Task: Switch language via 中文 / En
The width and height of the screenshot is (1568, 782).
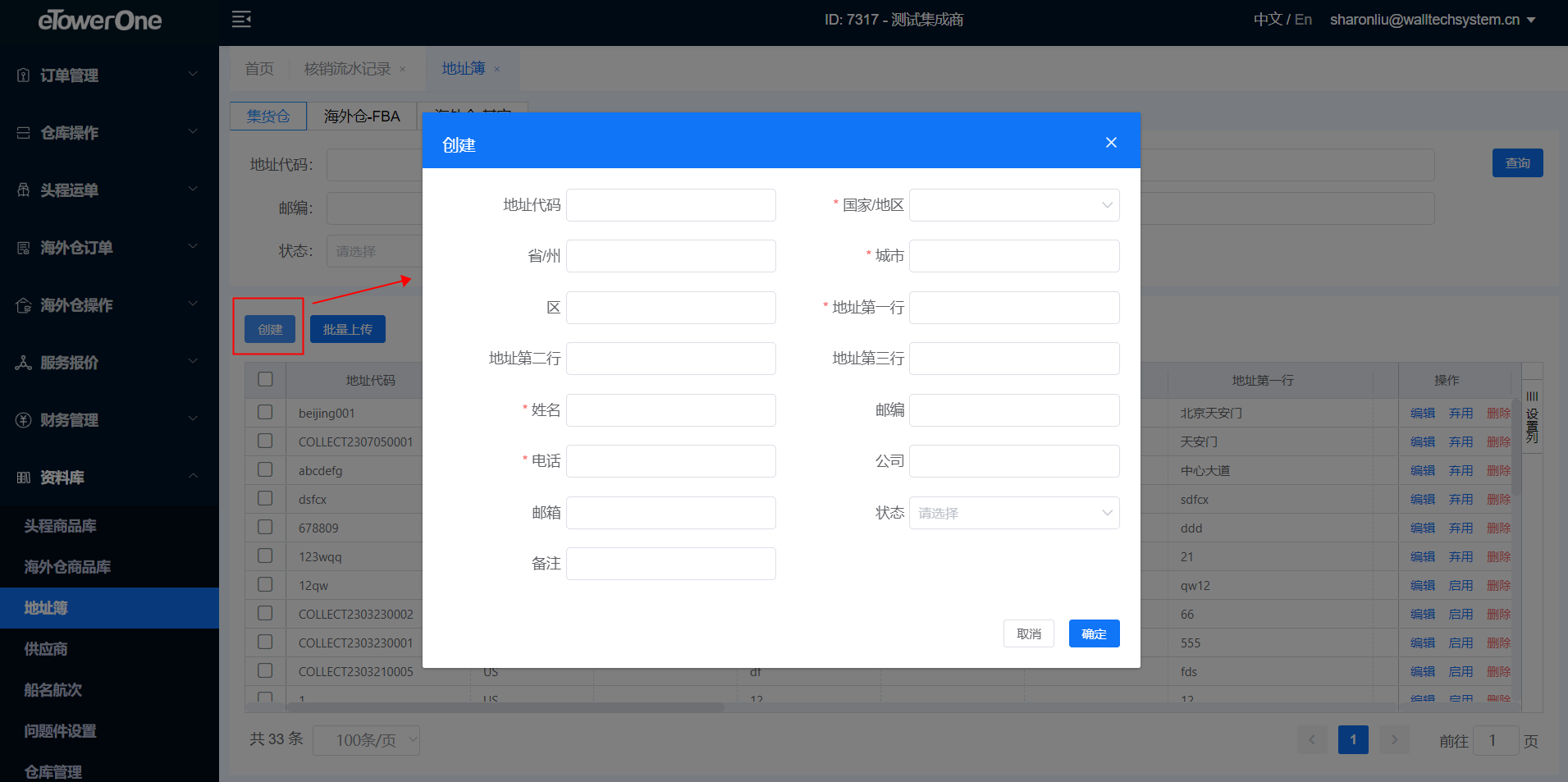Action: 1282,20
